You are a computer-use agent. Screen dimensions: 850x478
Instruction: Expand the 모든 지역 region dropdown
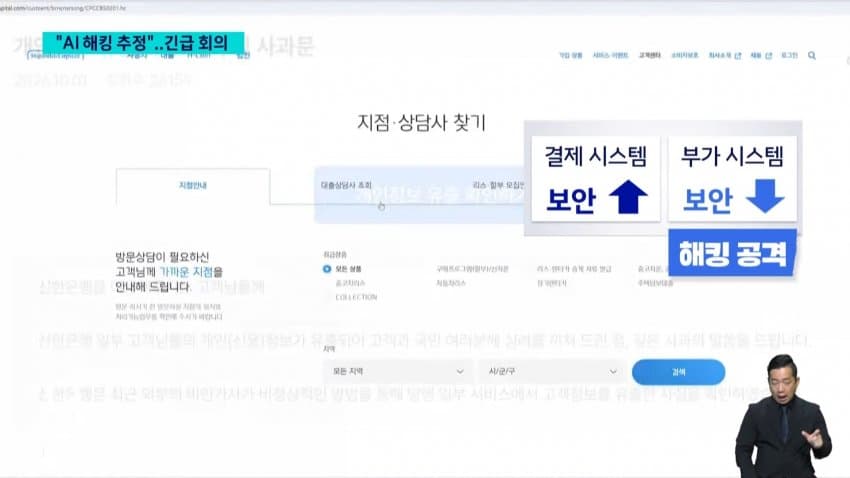(x=398, y=371)
